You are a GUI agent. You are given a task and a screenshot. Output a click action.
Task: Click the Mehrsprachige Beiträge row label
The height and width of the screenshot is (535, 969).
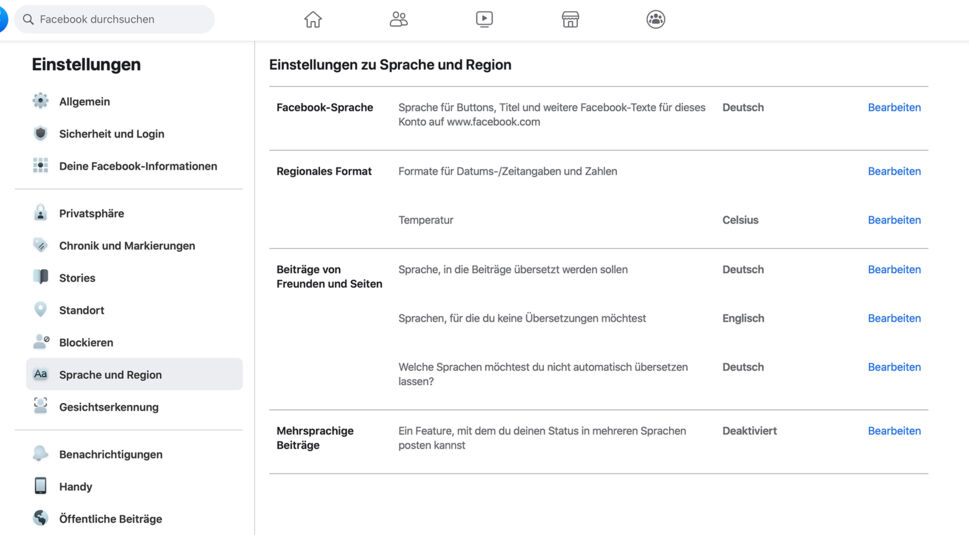pyautogui.click(x=315, y=438)
